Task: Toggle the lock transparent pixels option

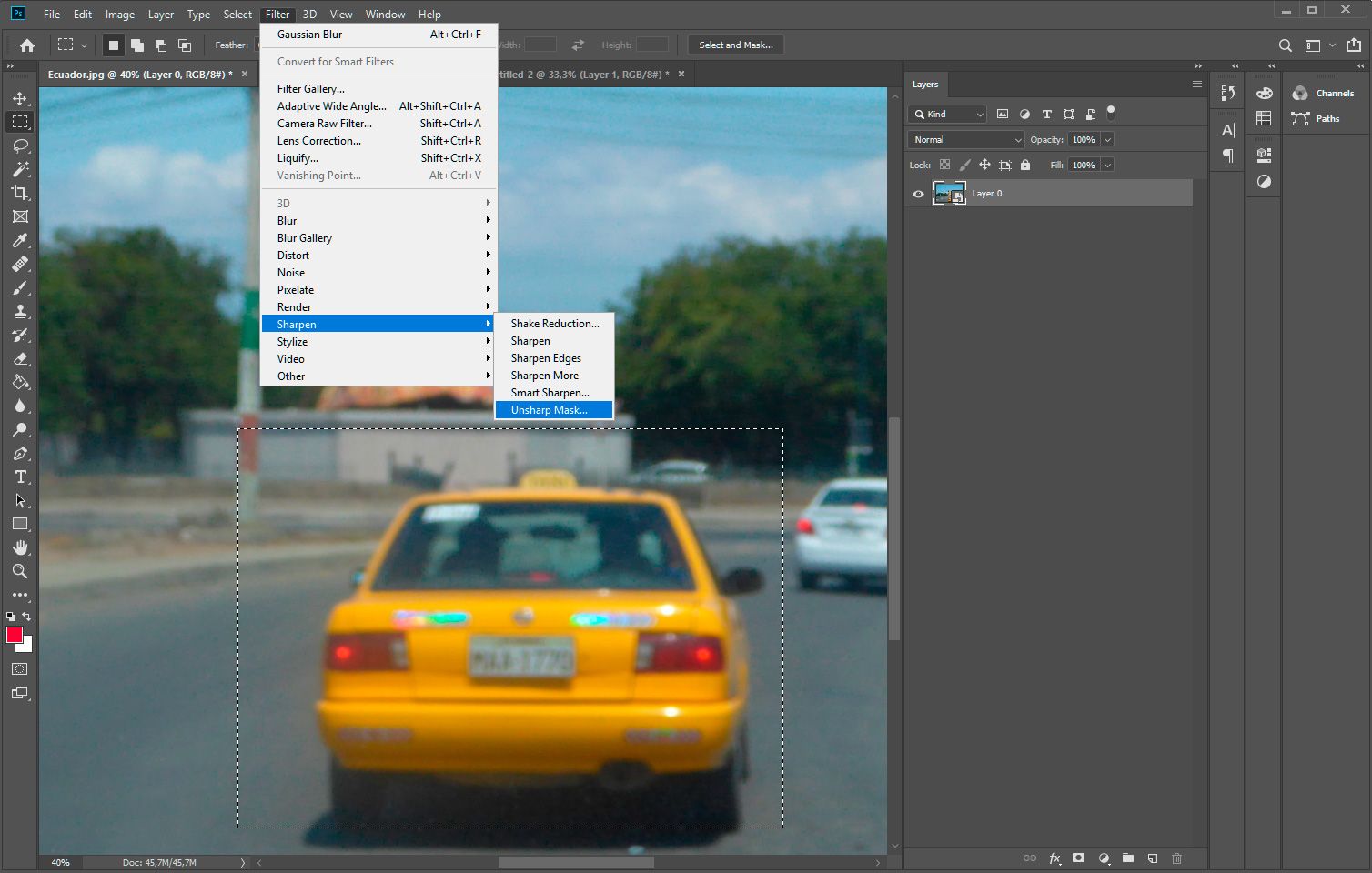Action: click(944, 165)
